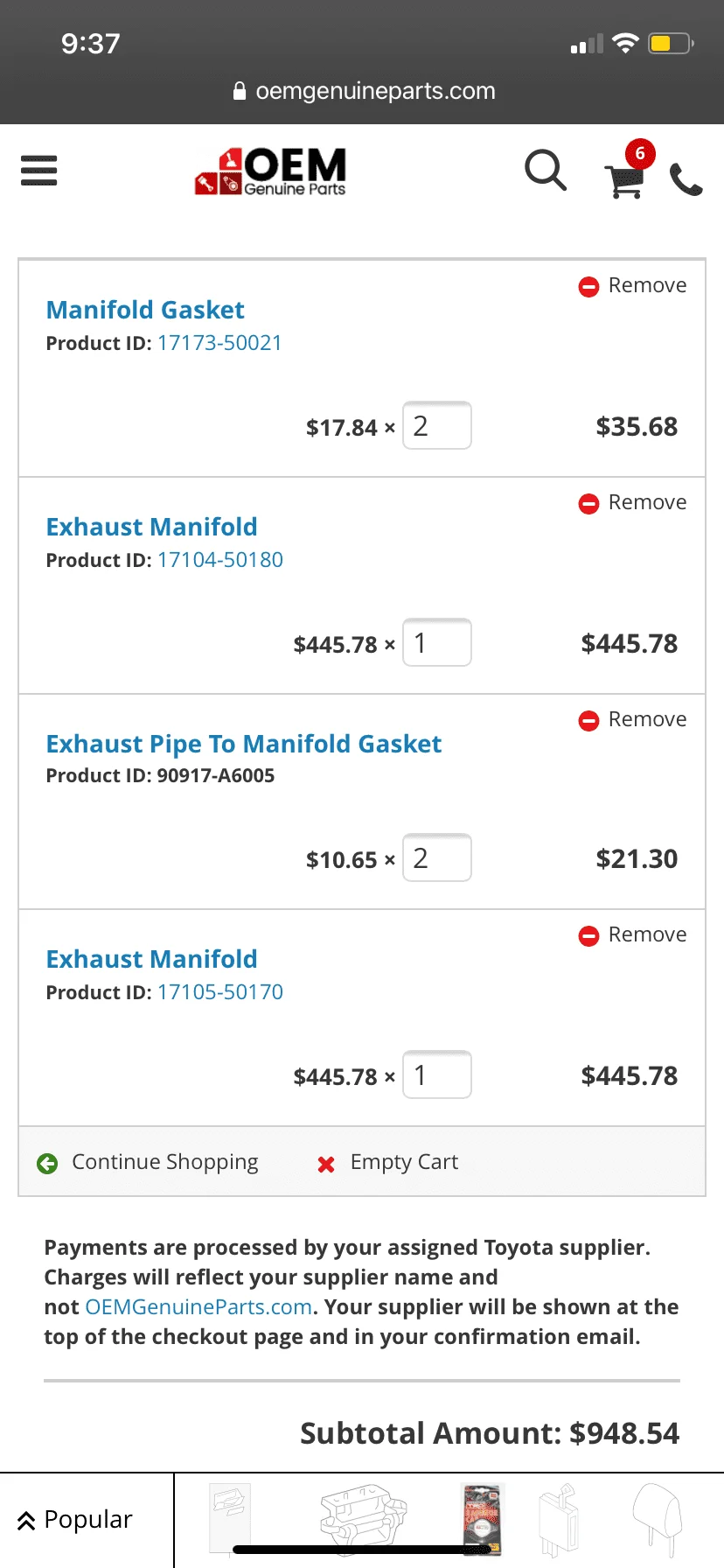The width and height of the screenshot is (724, 1568).
Task: Tap the search magnifier icon
Action: click(546, 170)
